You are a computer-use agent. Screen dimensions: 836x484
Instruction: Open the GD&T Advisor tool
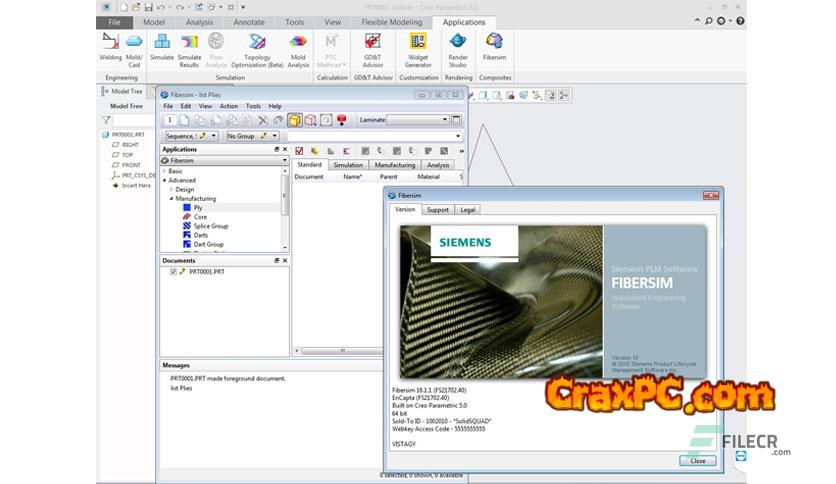[x=373, y=47]
